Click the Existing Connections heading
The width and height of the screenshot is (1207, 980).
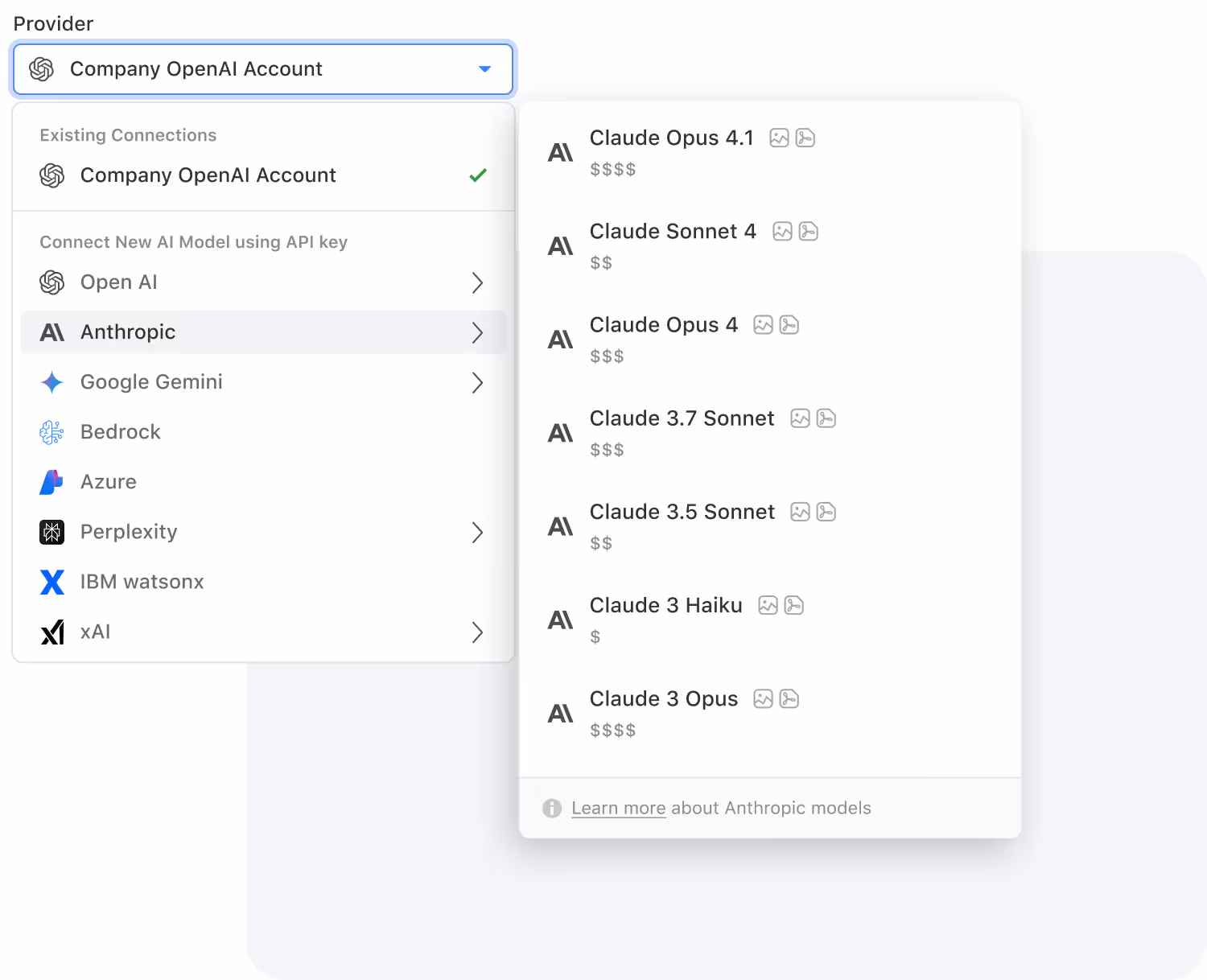tap(128, 135)
